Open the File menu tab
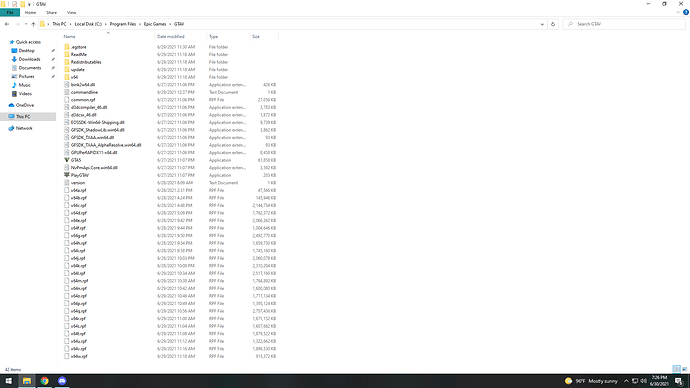 coord(10,12)
